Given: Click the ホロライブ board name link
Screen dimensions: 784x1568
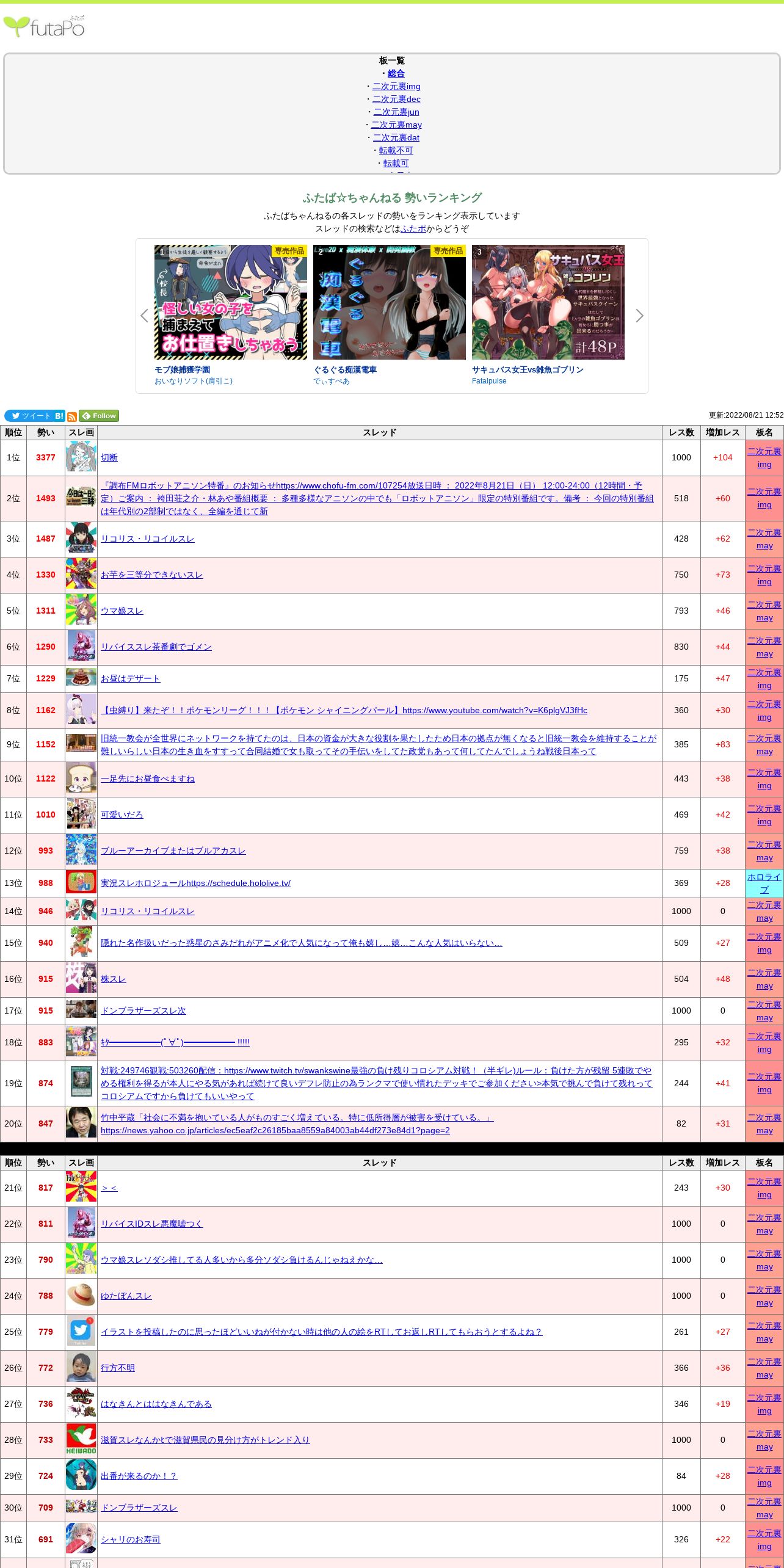Looking at the screenshot, I should (764, 883).
